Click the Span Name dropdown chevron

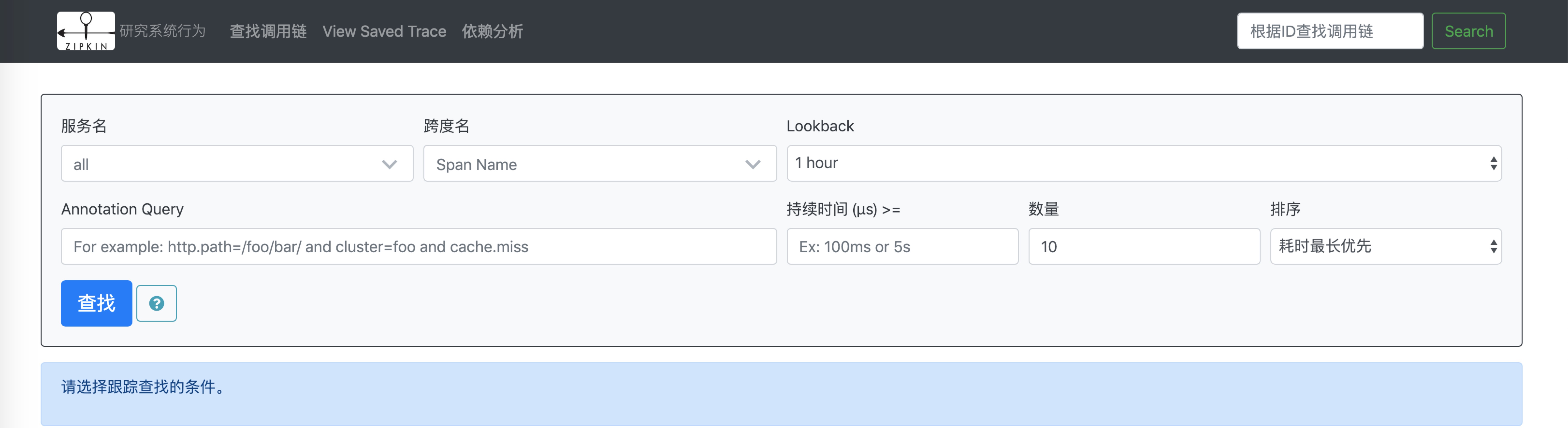753,164
